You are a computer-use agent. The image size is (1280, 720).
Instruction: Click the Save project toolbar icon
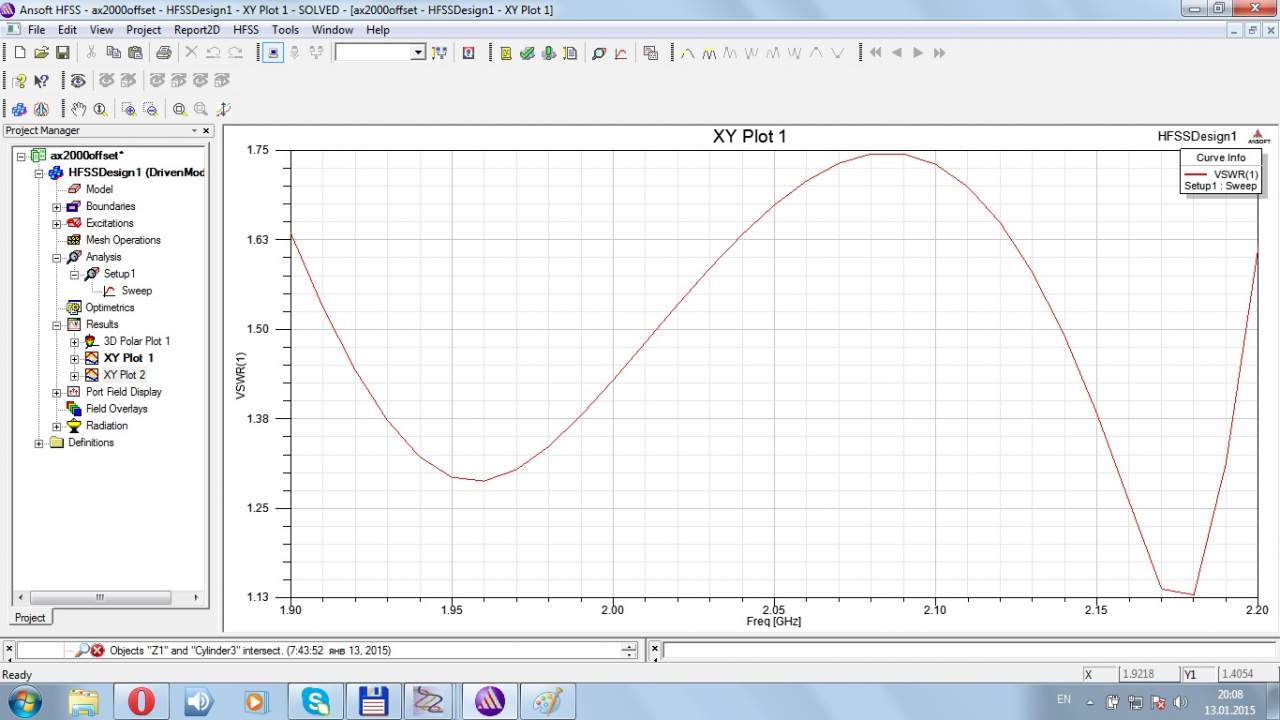62,53
